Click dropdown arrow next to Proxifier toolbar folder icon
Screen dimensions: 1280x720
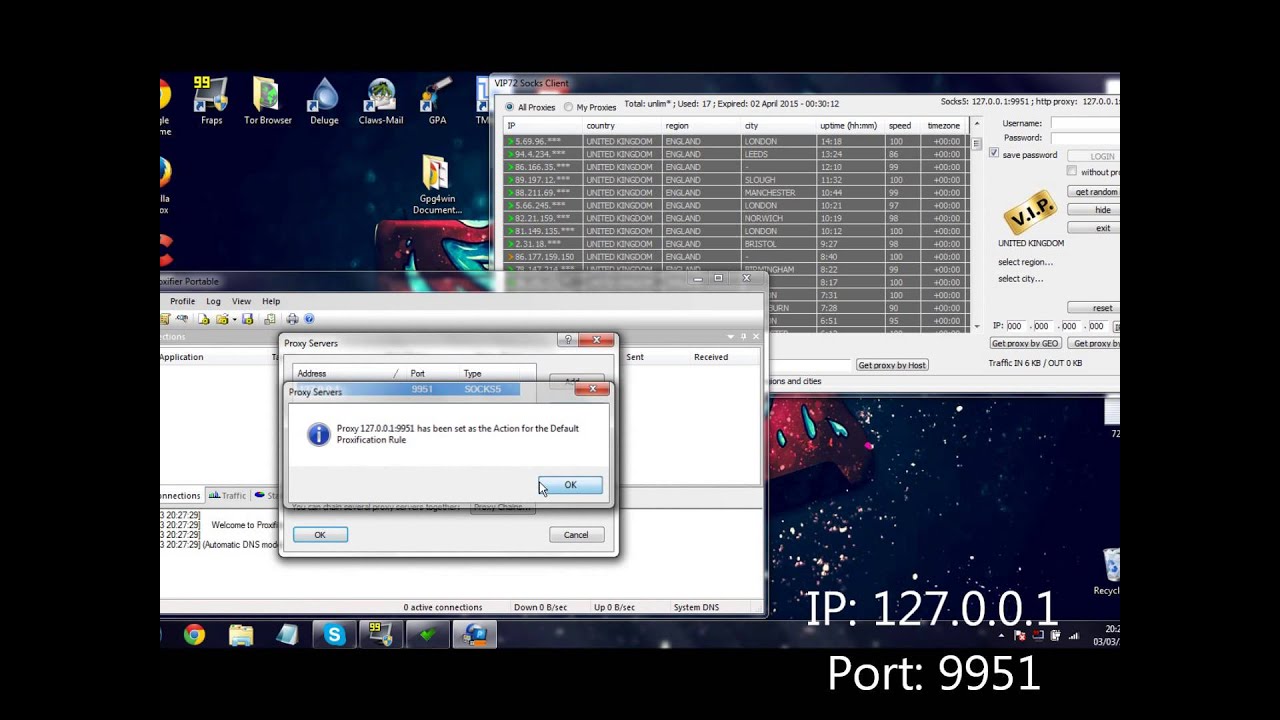coord(234,319)
